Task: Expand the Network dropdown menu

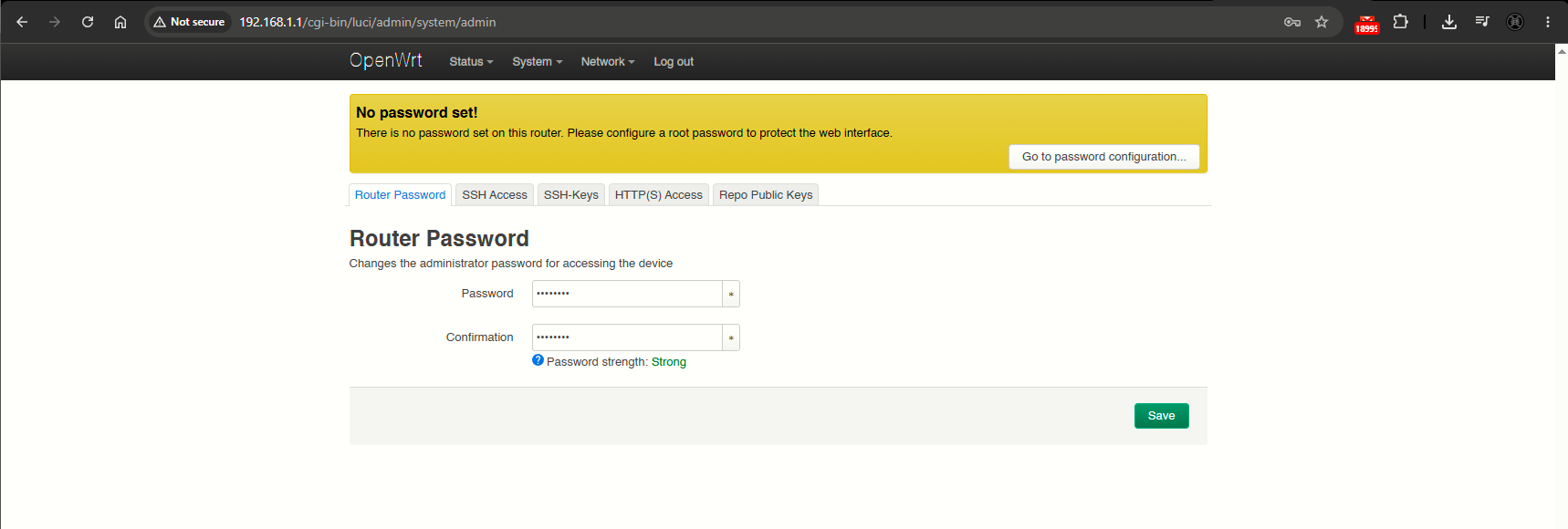Action: 608,62
